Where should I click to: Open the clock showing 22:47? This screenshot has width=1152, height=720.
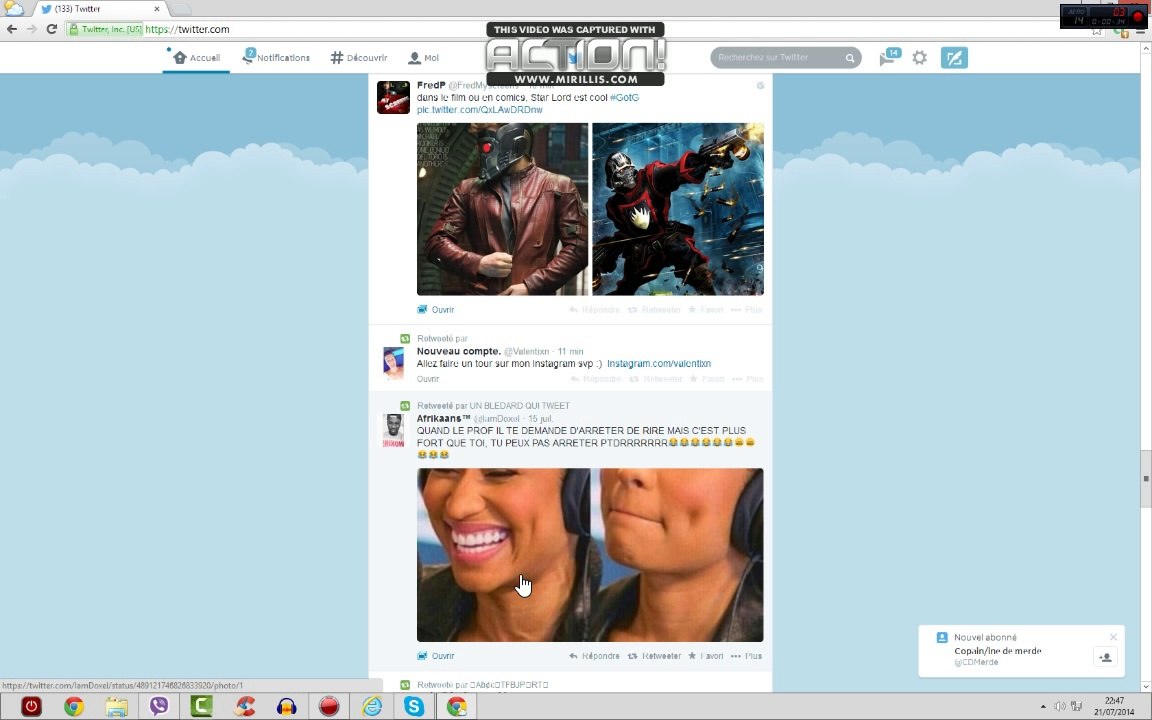1114,706
